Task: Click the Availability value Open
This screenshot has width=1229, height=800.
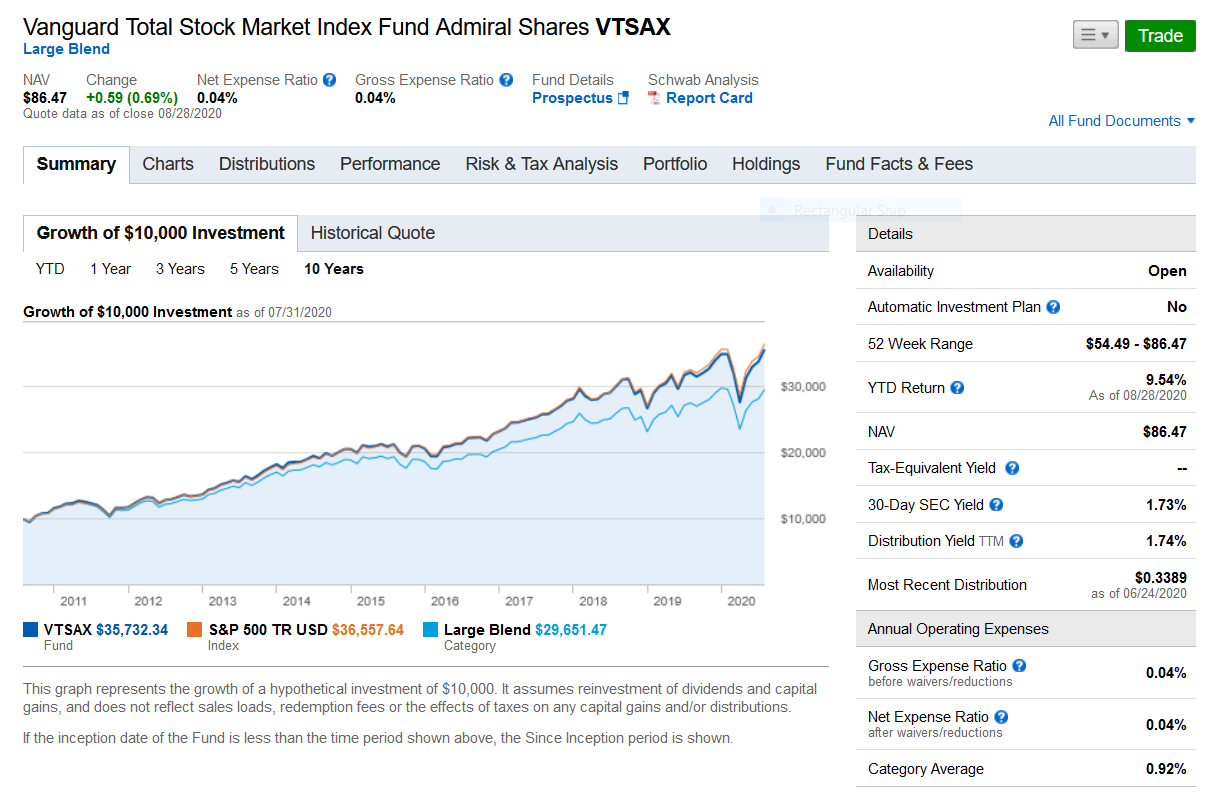Action: click(1168, 271)
